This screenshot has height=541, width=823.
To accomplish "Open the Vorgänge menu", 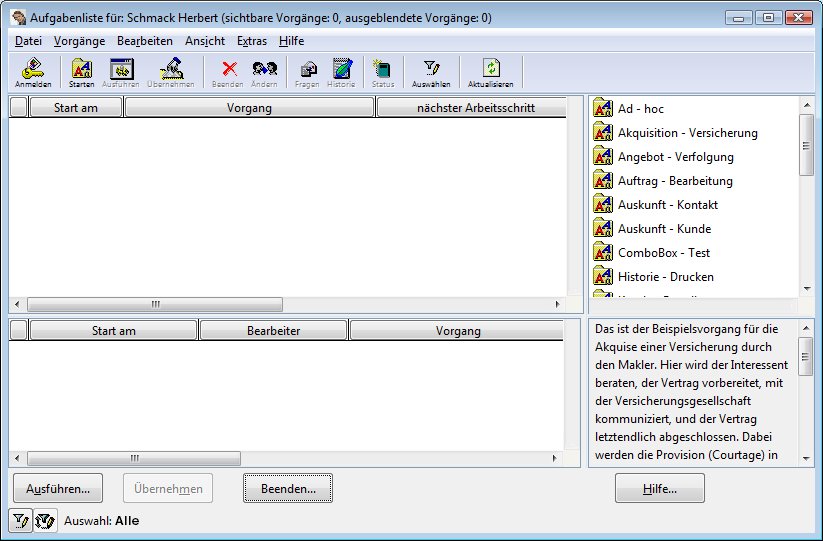I will point(79,41).
